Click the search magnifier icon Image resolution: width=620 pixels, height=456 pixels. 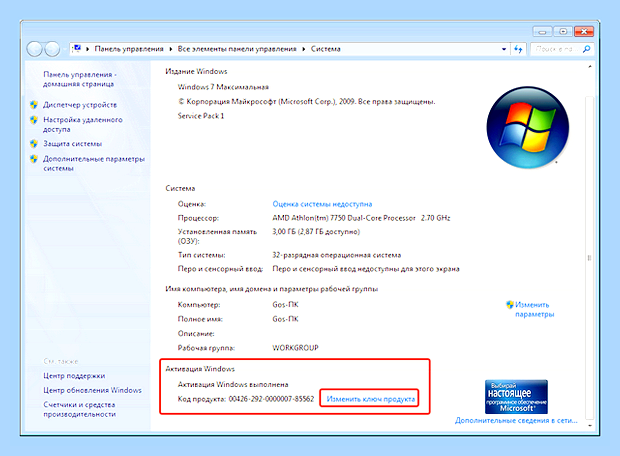point(587,49)
